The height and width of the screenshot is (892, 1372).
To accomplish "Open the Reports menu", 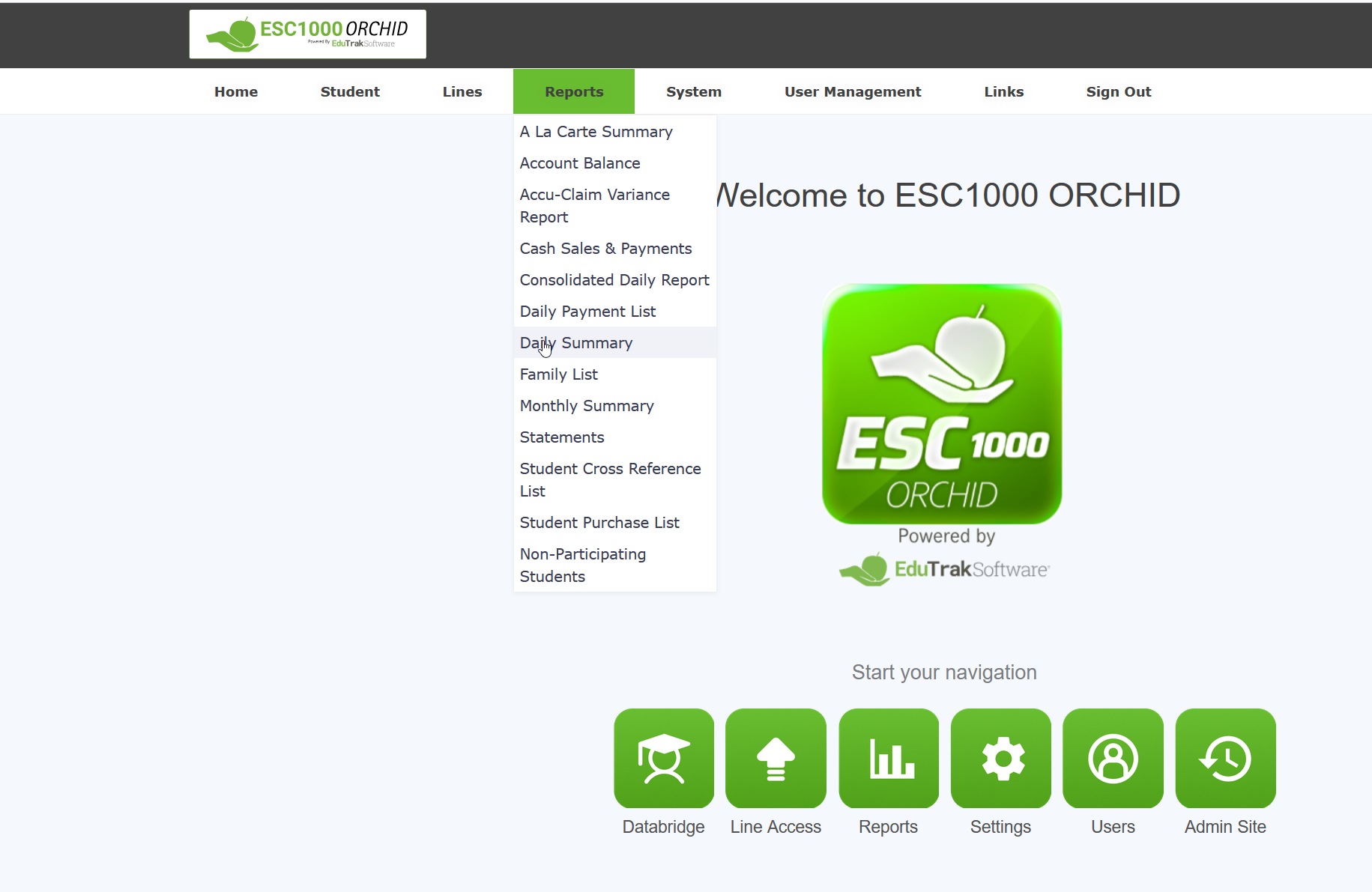I will point(573,91).
